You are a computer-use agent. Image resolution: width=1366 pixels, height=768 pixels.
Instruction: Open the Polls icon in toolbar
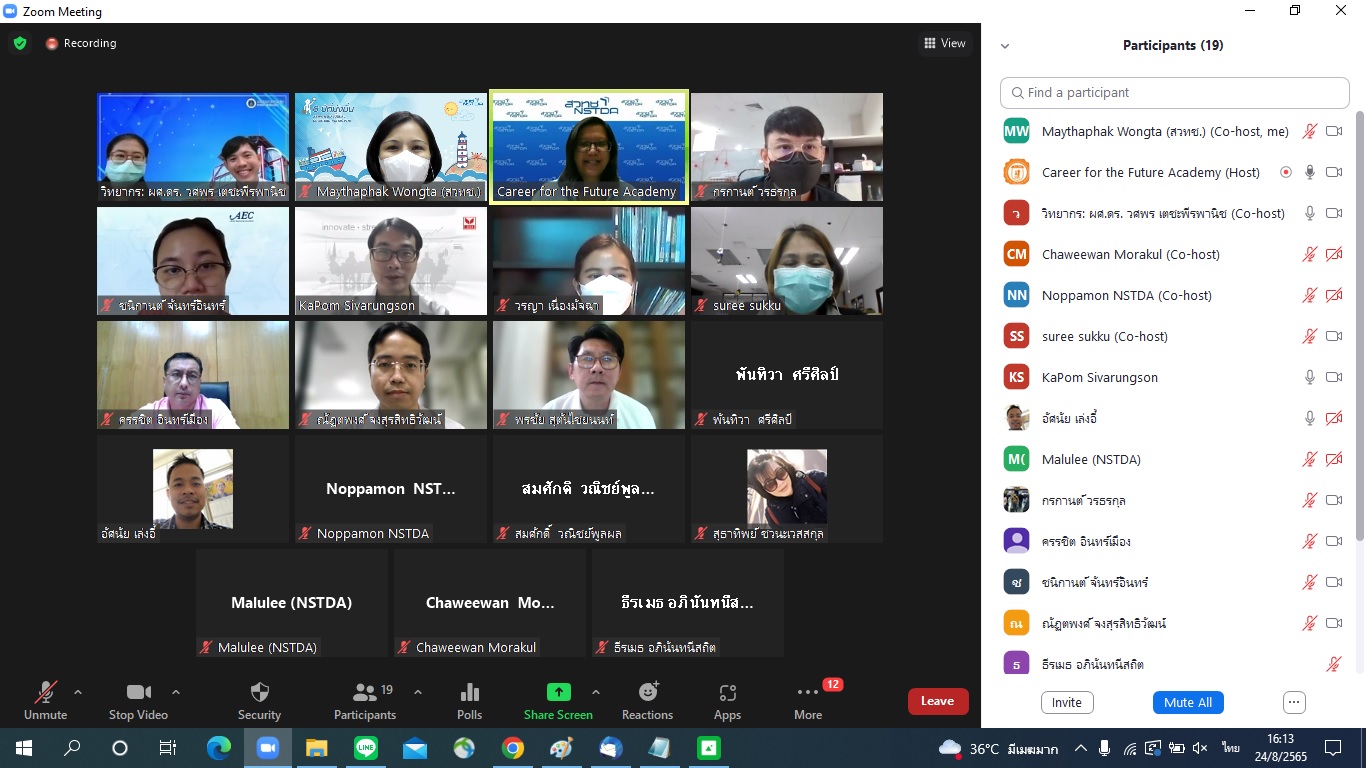(x=469, y=693)
